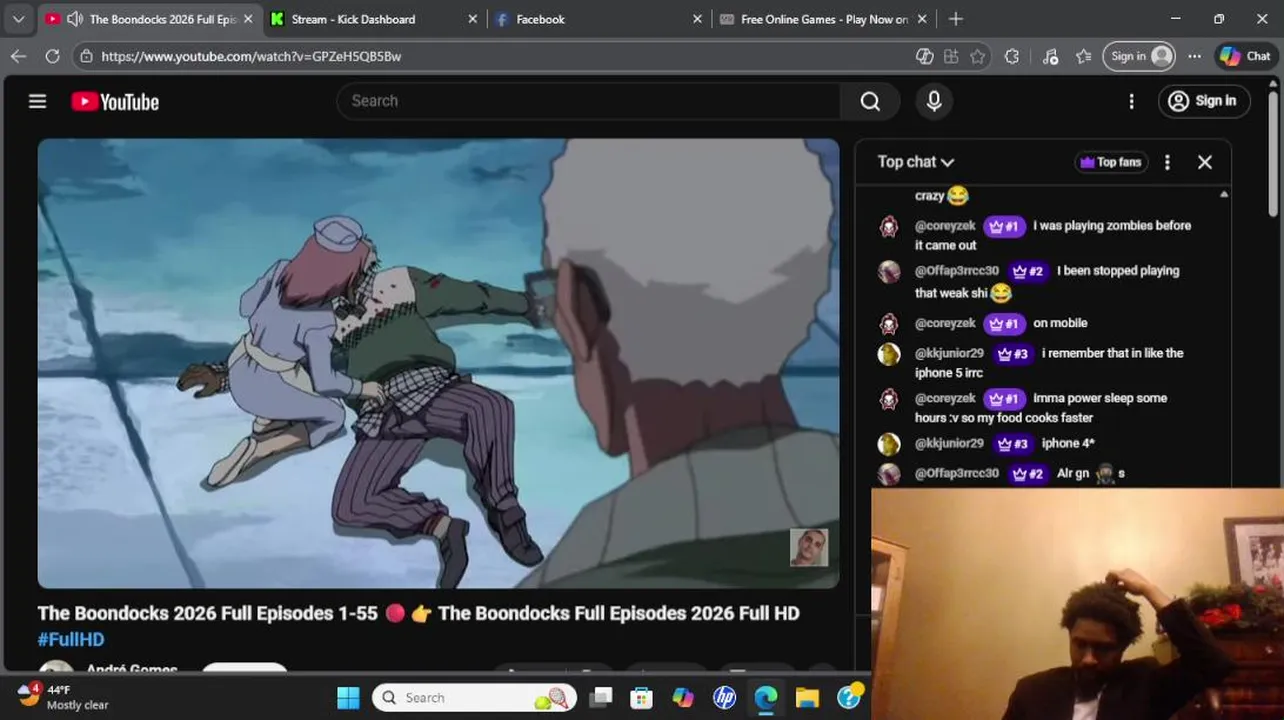
Task: Click @Offap3rrcc30 name on weak shi message
Action: [957, 271]
